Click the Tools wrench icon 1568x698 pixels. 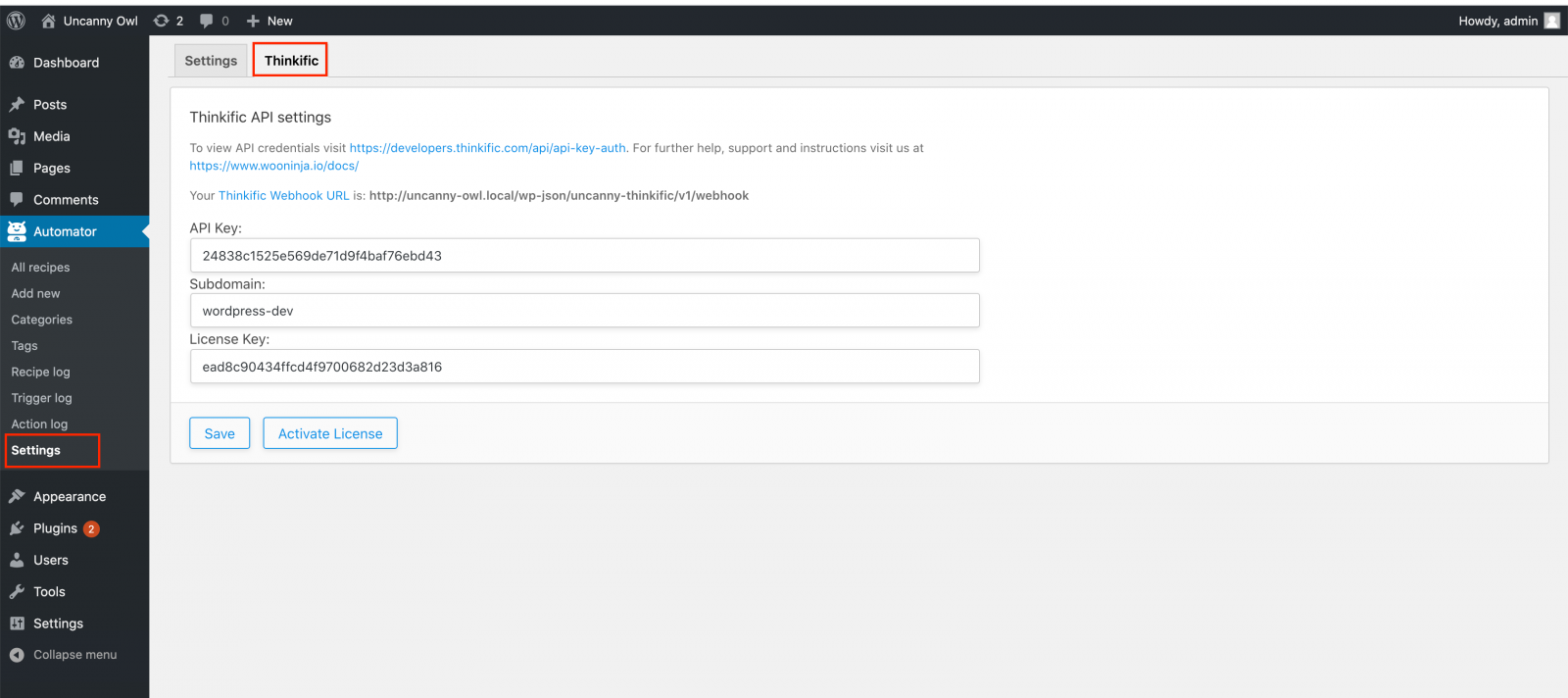coord(17,591)
